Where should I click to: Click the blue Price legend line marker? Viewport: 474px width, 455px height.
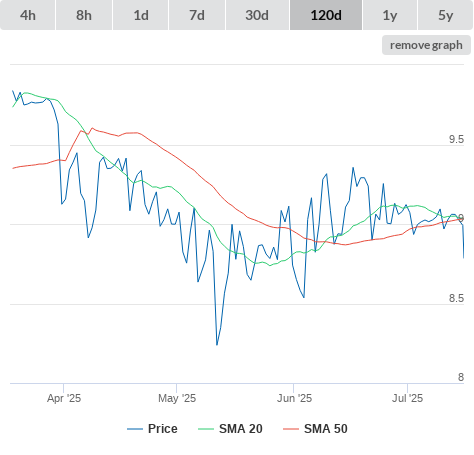135,429
